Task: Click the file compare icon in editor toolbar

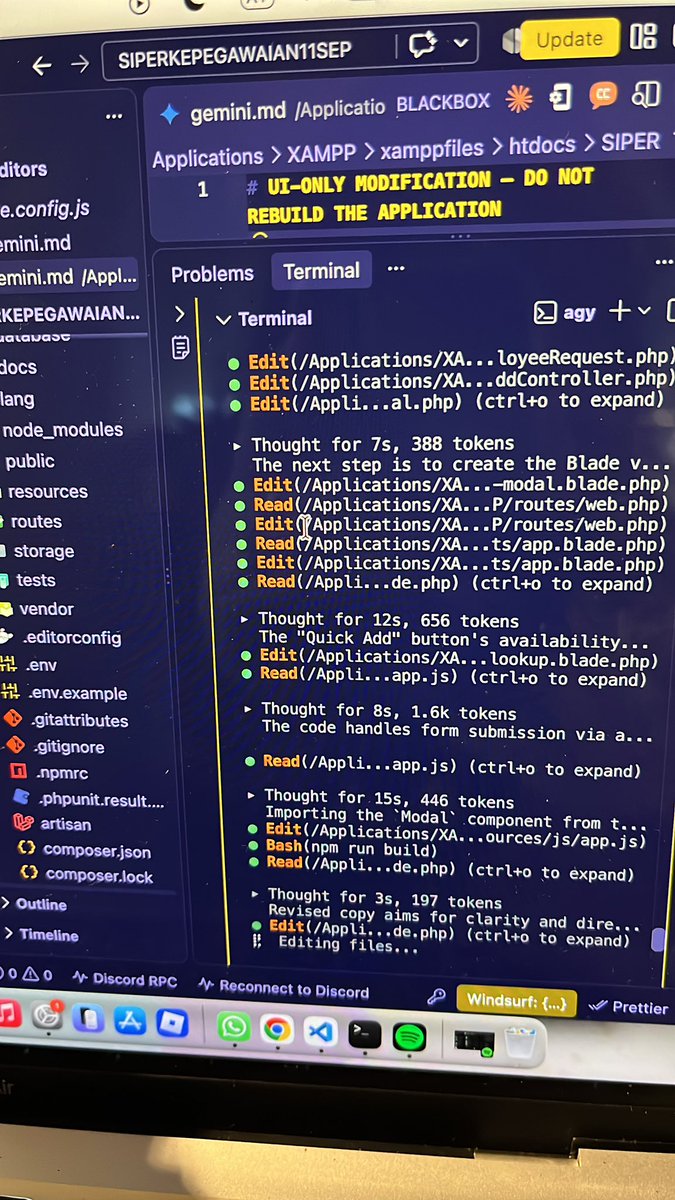Action: pyautogui.click(x=561, y=97)
